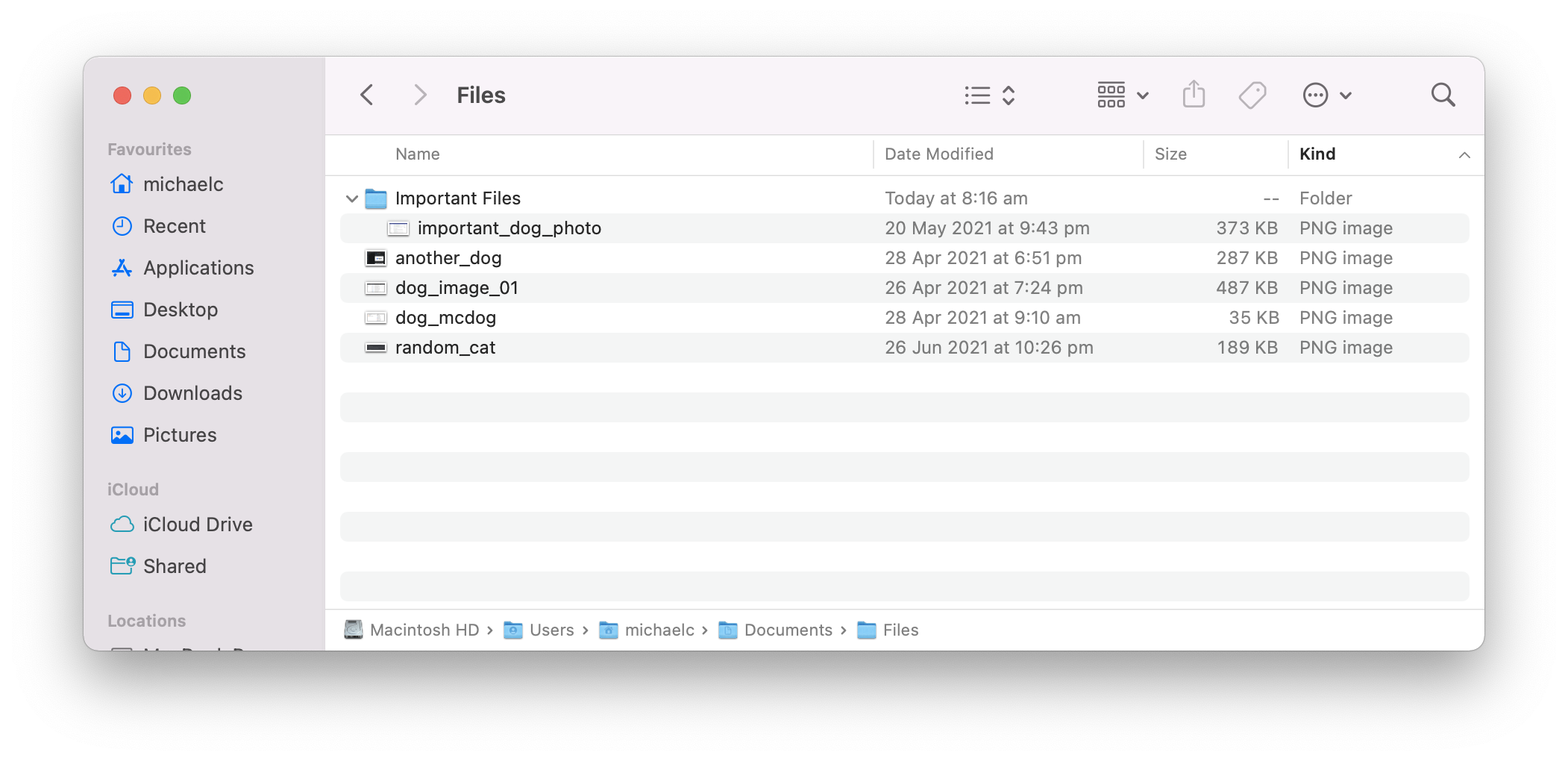The image size is (1568, 761).
Task: Open the Shared section under iCloud
Action: click(x=175, y=566)
